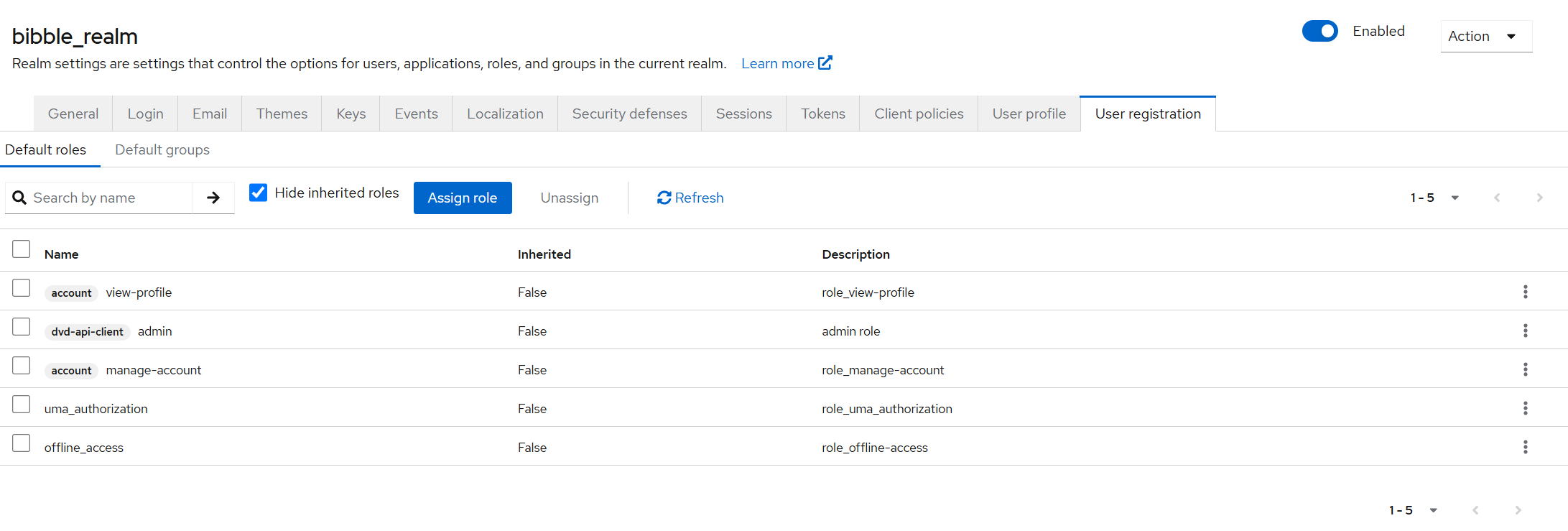Open kebab menu for uma_authorization row
The height and width of the screenshot is (531, 1568).
1525,408
